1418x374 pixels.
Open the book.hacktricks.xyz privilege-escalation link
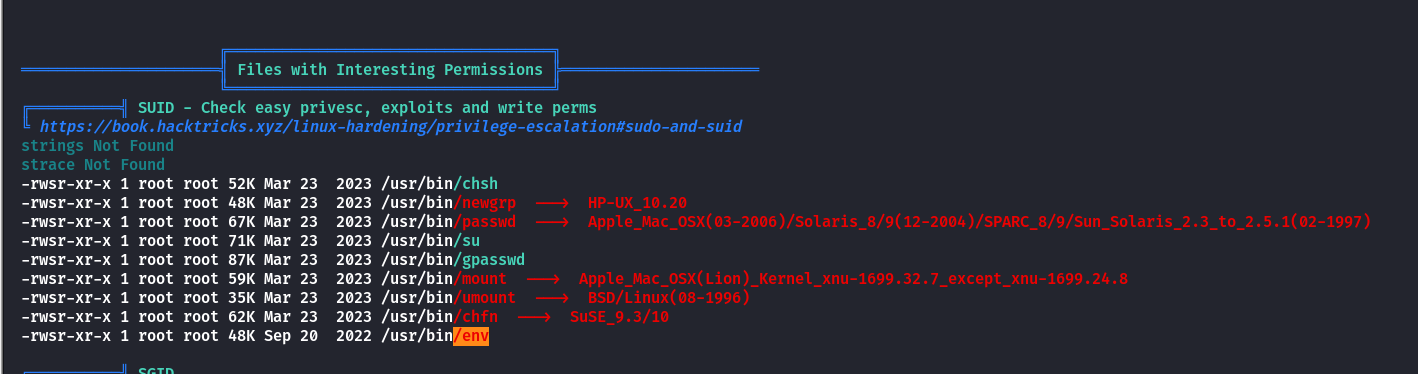[390, 127]
